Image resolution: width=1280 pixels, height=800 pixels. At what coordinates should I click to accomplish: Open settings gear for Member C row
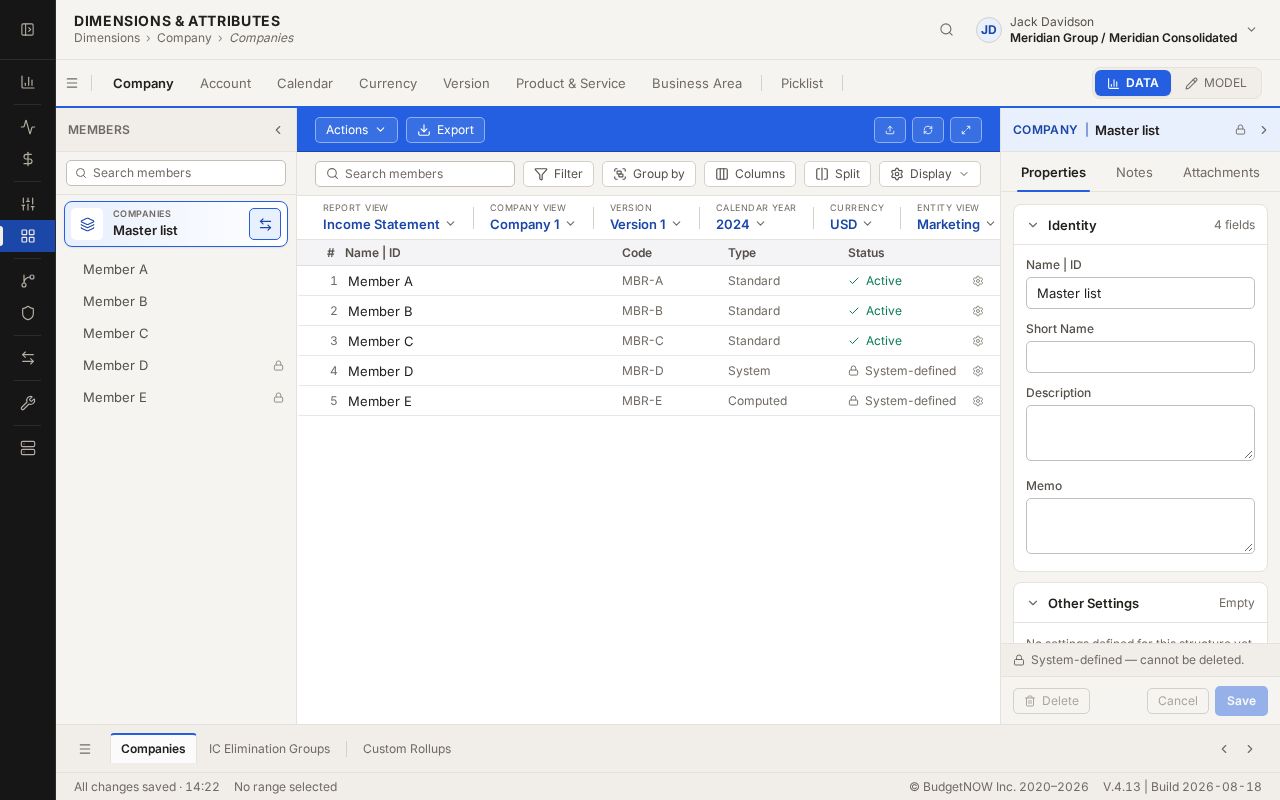click(978, 341)
